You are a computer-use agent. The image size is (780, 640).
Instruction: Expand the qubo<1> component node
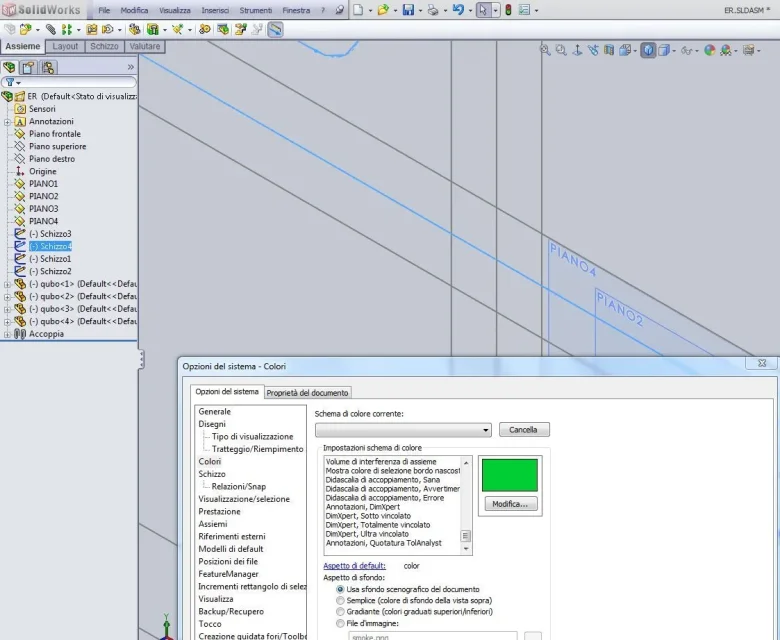[7, 284]
